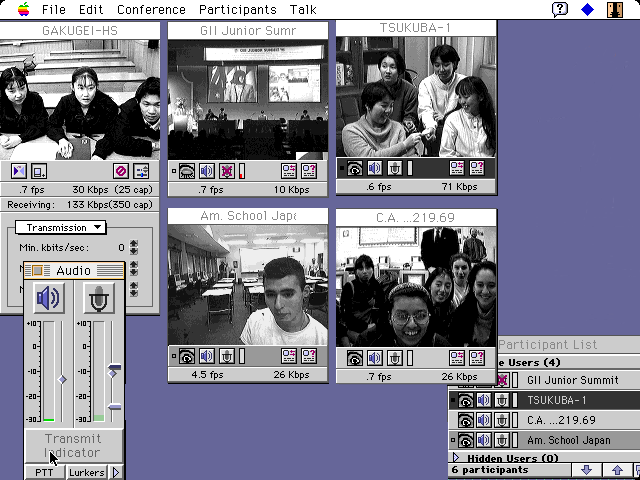Hide the C.A. ...219.69 video using its eye icon
640x480 pixels.
[x=354, y=357]
